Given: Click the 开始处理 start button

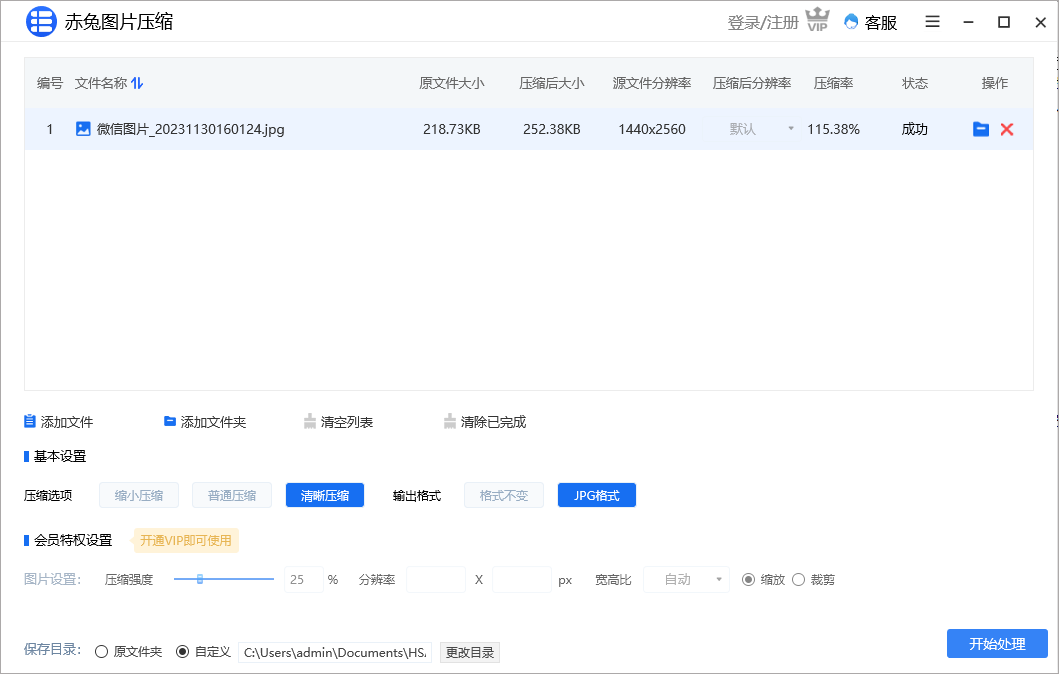Looking at the screenshot, I should click(996, 643).
